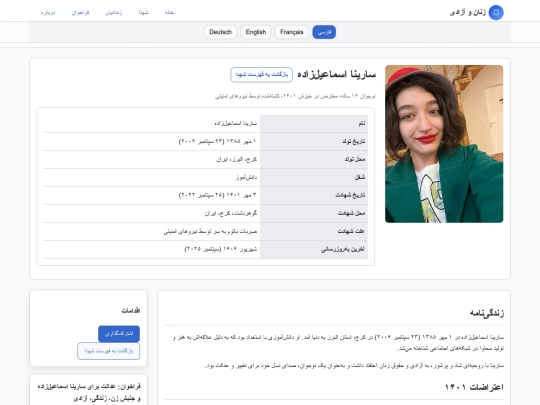The image size is (540, 405).
Task: Open the زندانیان nav link
Action: click(x=114, y=12)
